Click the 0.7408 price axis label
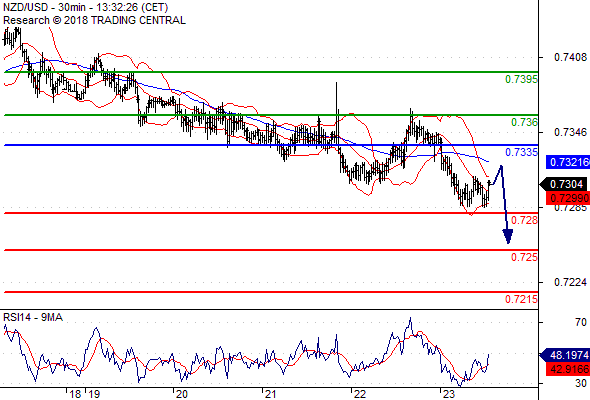 (570, 58)
